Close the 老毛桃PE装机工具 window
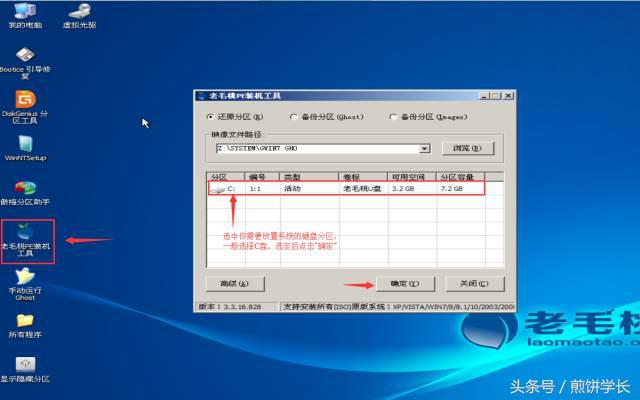This screenshot has height=400, width=640. click(509, 96)
